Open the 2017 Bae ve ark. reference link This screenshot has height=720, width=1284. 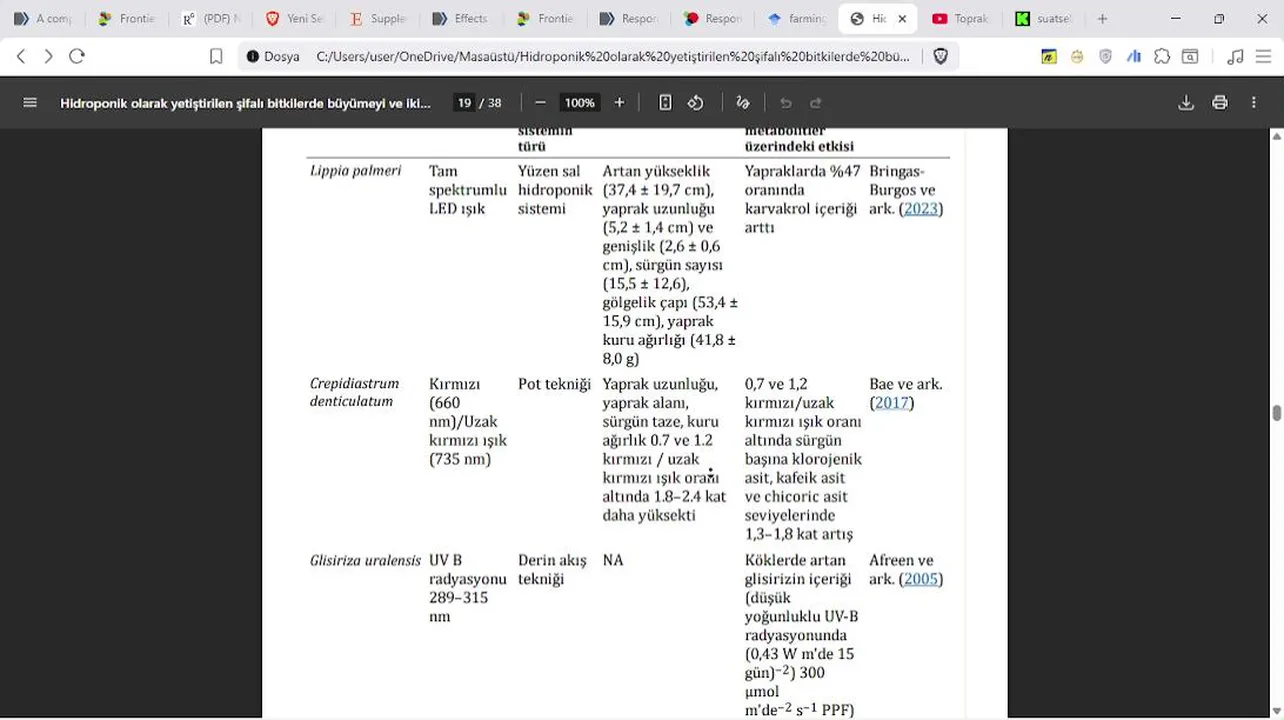[891, 403]
